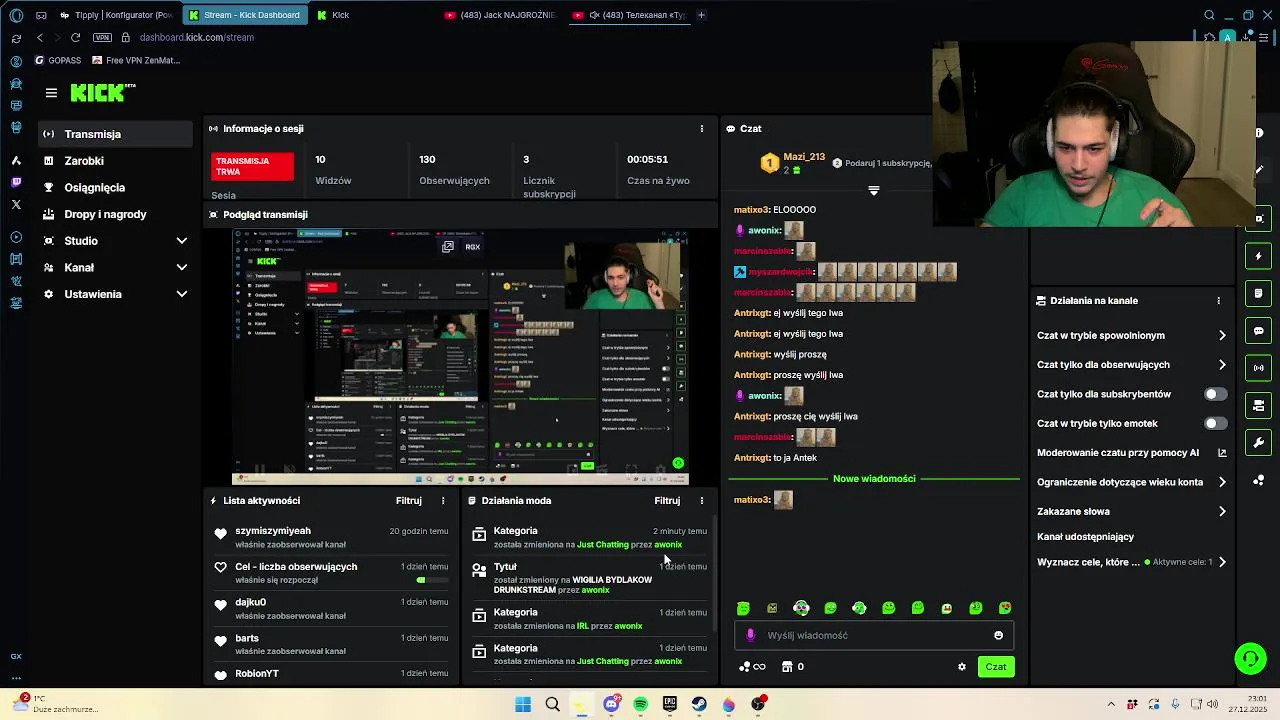This screenshot has height=720, width=1280.
Task: Go back in browser history
Action: point(40,37)
